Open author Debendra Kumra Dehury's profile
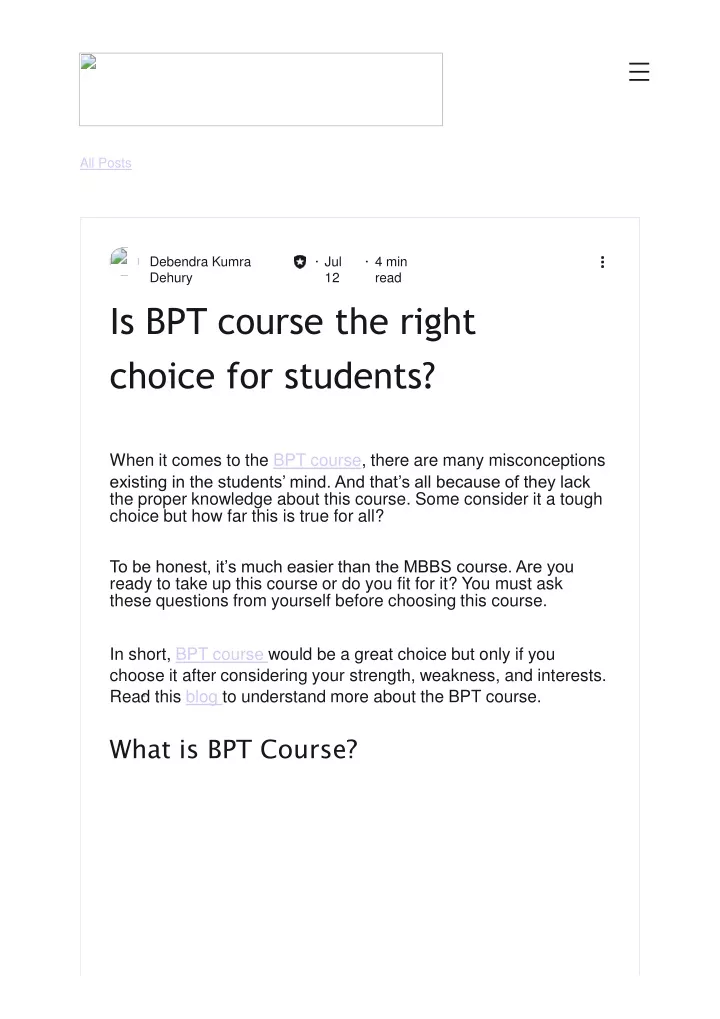This screenshot has width=720, height=1019. (200, 270)
